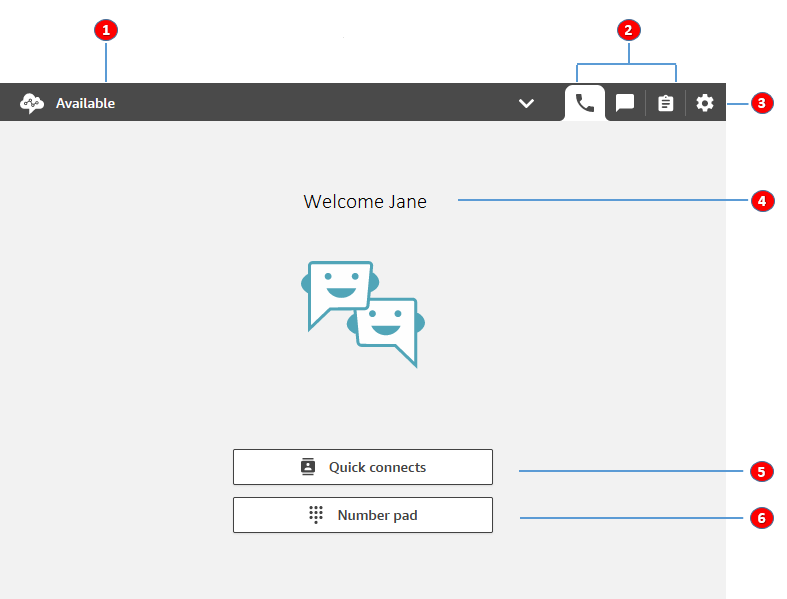Open the Number pad

362,515
